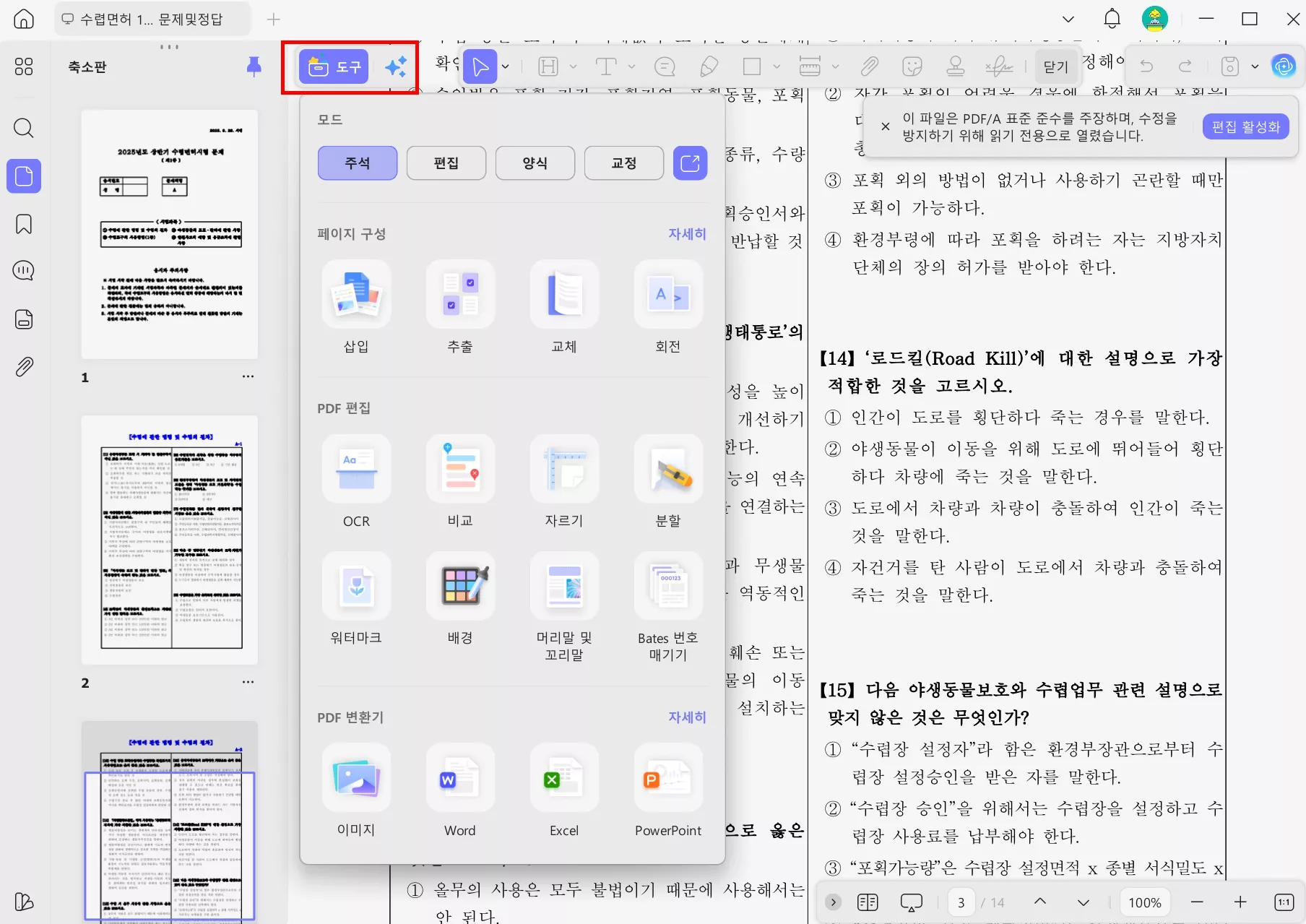Toggle two-page view at the bottom bar
The image size is (1306, 924).
click(867, 902)
